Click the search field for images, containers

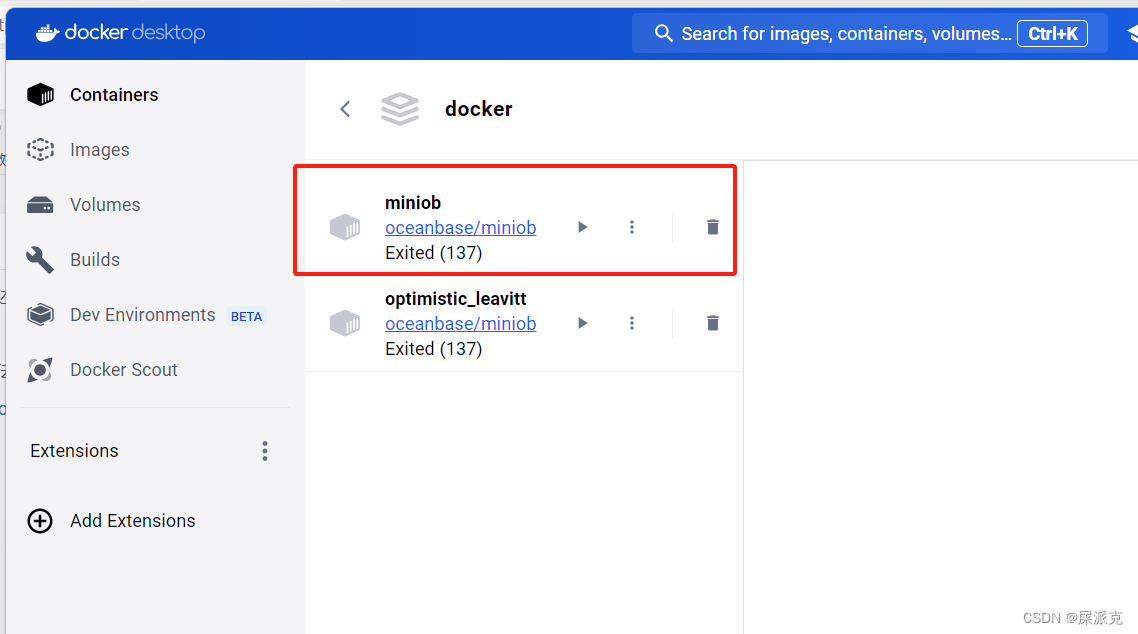point(869,33)
